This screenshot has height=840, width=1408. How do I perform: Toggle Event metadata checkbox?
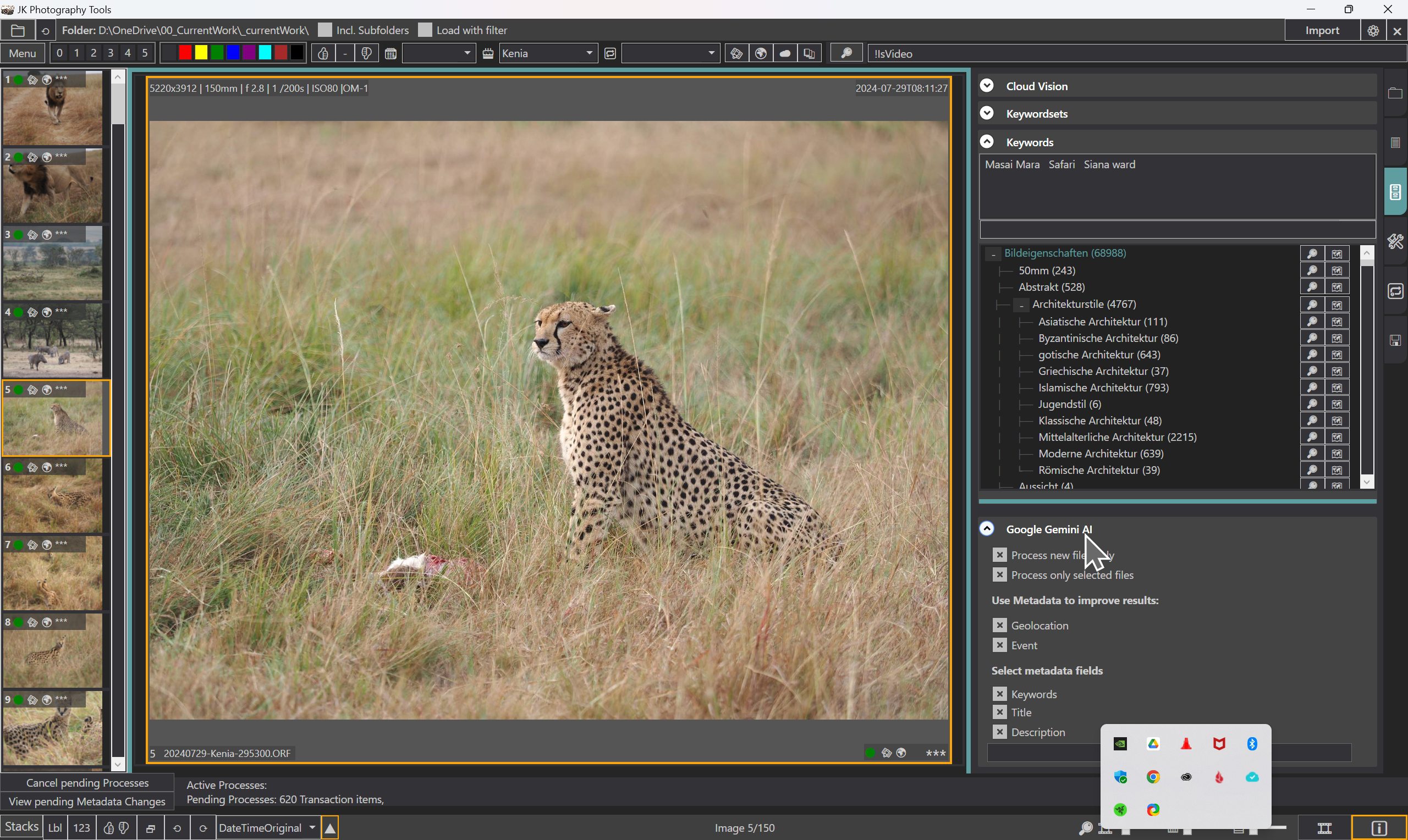(1000, 645)
